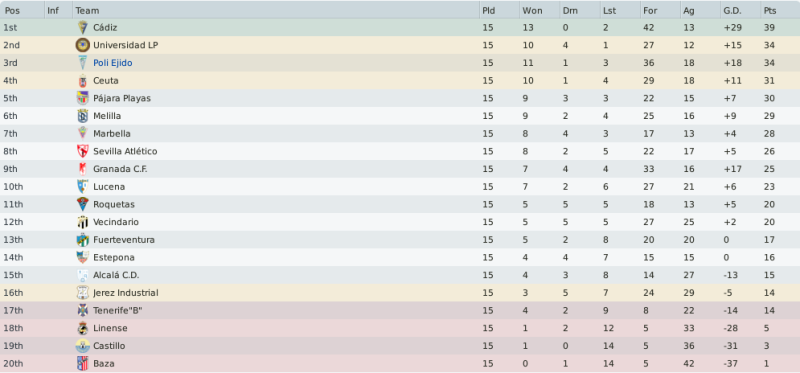Click the Baza club badge icon
This screenshot has width=800, height=373.
[x=82, y=363]
